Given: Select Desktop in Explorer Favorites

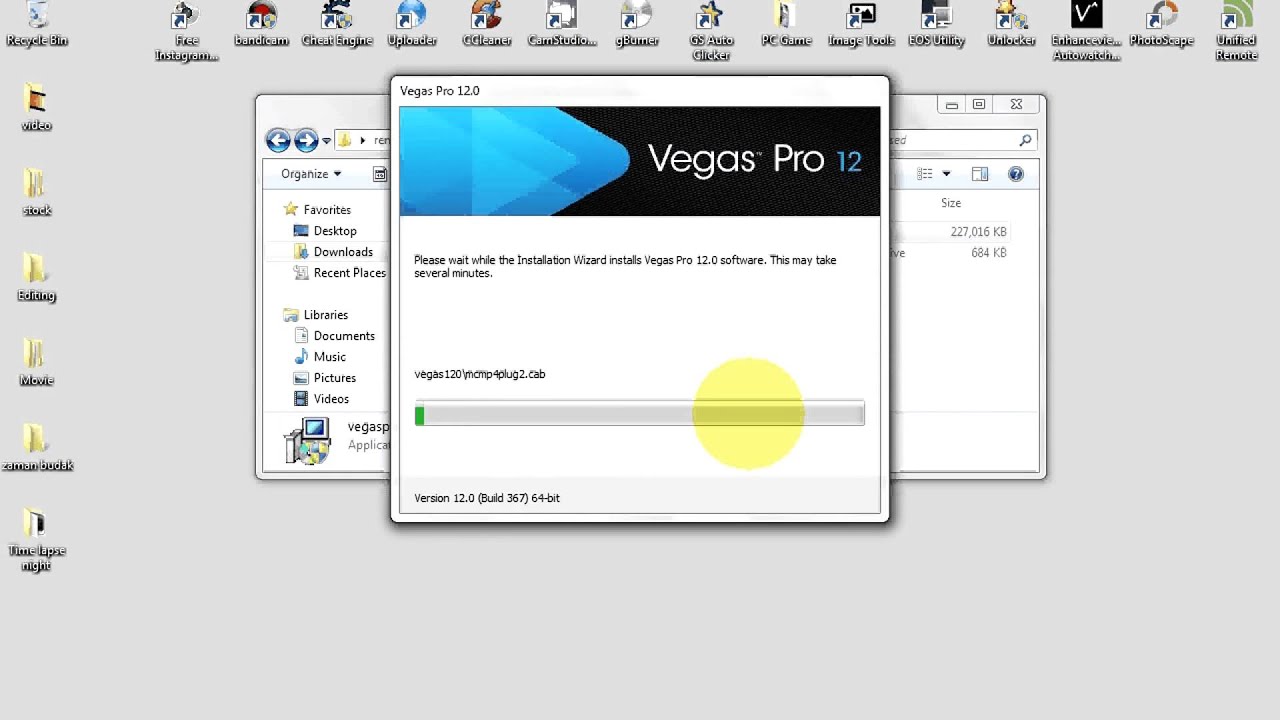Looking at the screenshot, I should pyautogui.click(x=325, y=230).
